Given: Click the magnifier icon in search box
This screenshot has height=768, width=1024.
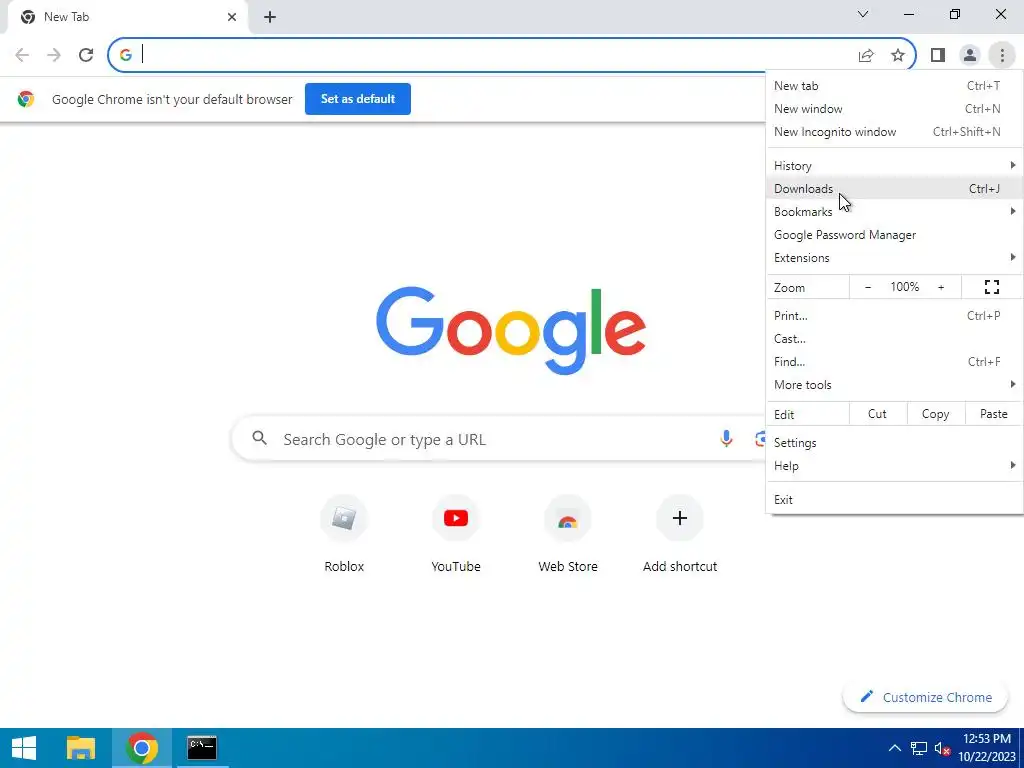Looking at the screenshot, I should click(259, 438).
